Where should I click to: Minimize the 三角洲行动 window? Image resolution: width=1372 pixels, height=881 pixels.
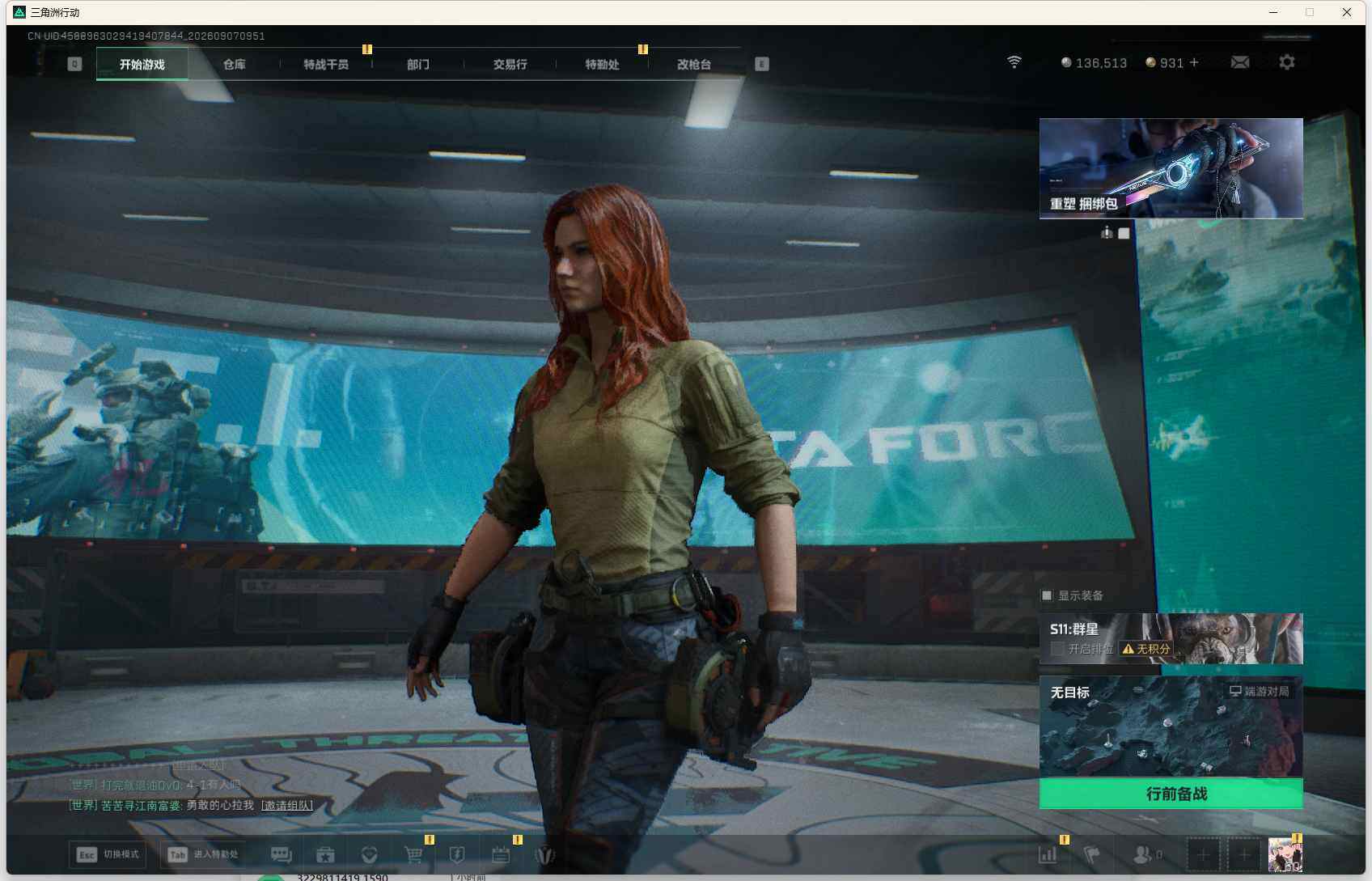pos(1273,12)
